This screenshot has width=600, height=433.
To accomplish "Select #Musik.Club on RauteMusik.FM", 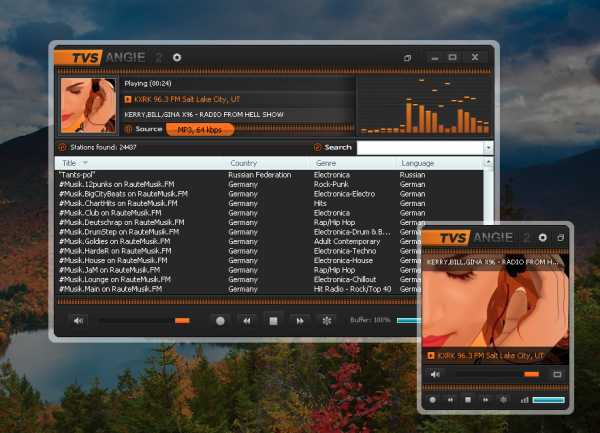I will coord(269,213).
